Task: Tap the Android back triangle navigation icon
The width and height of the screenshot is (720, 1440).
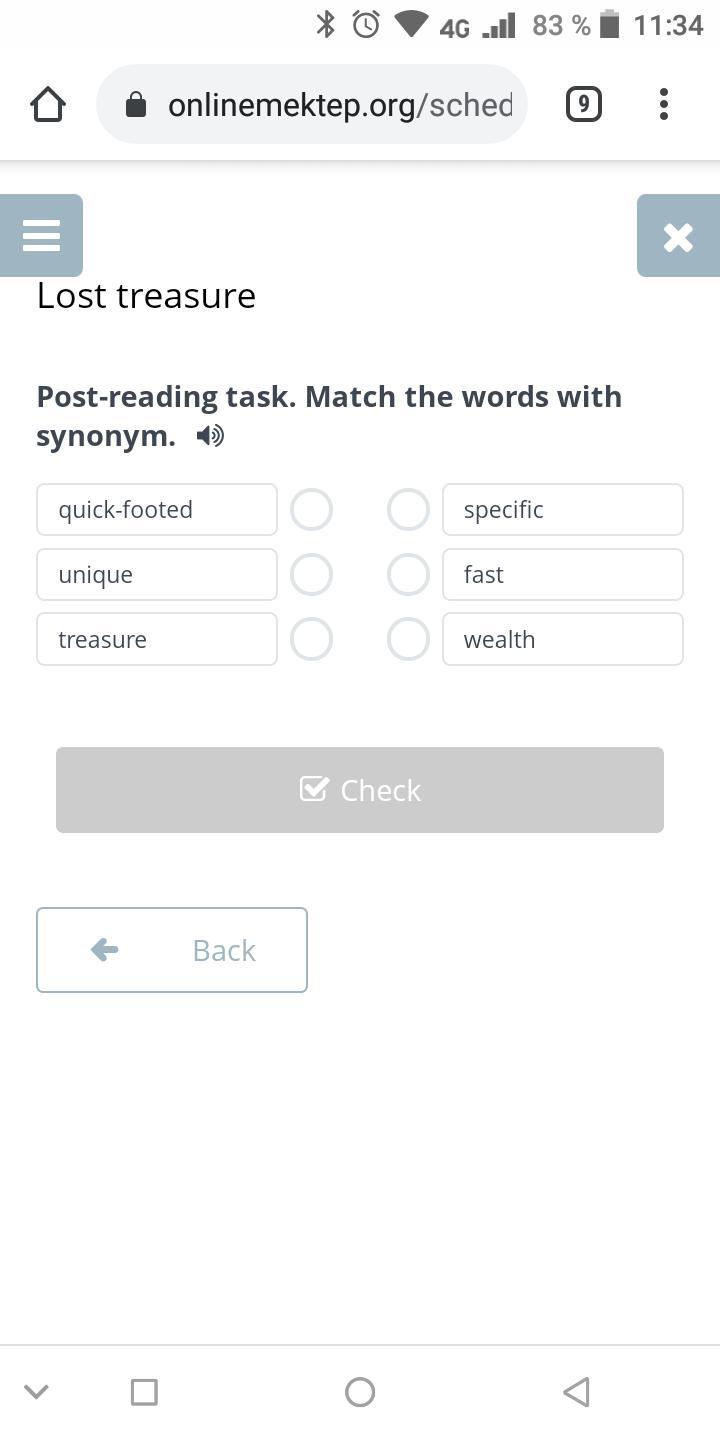Action: 576,1392
